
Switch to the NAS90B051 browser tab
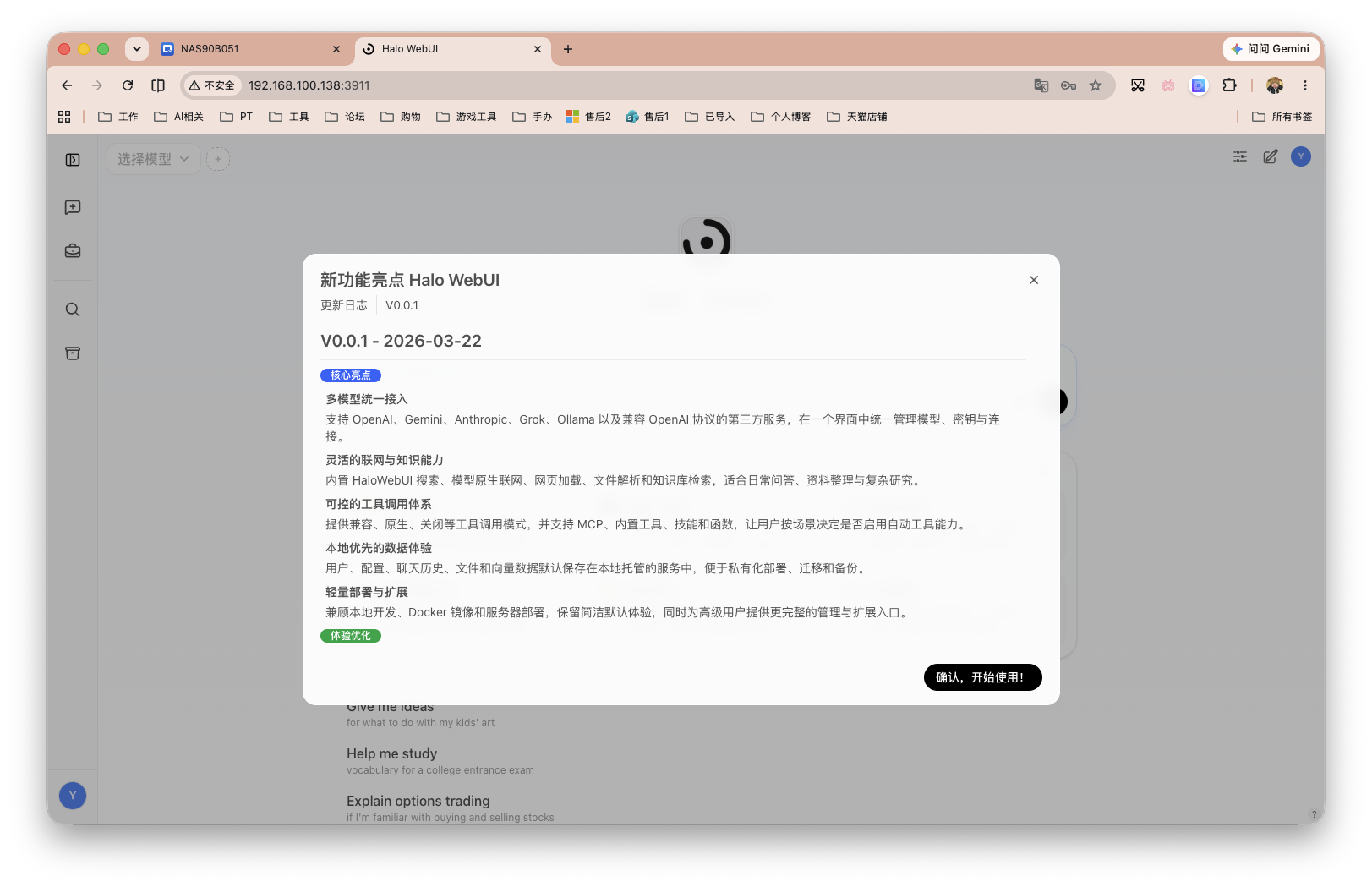click(x=251, y=49)
